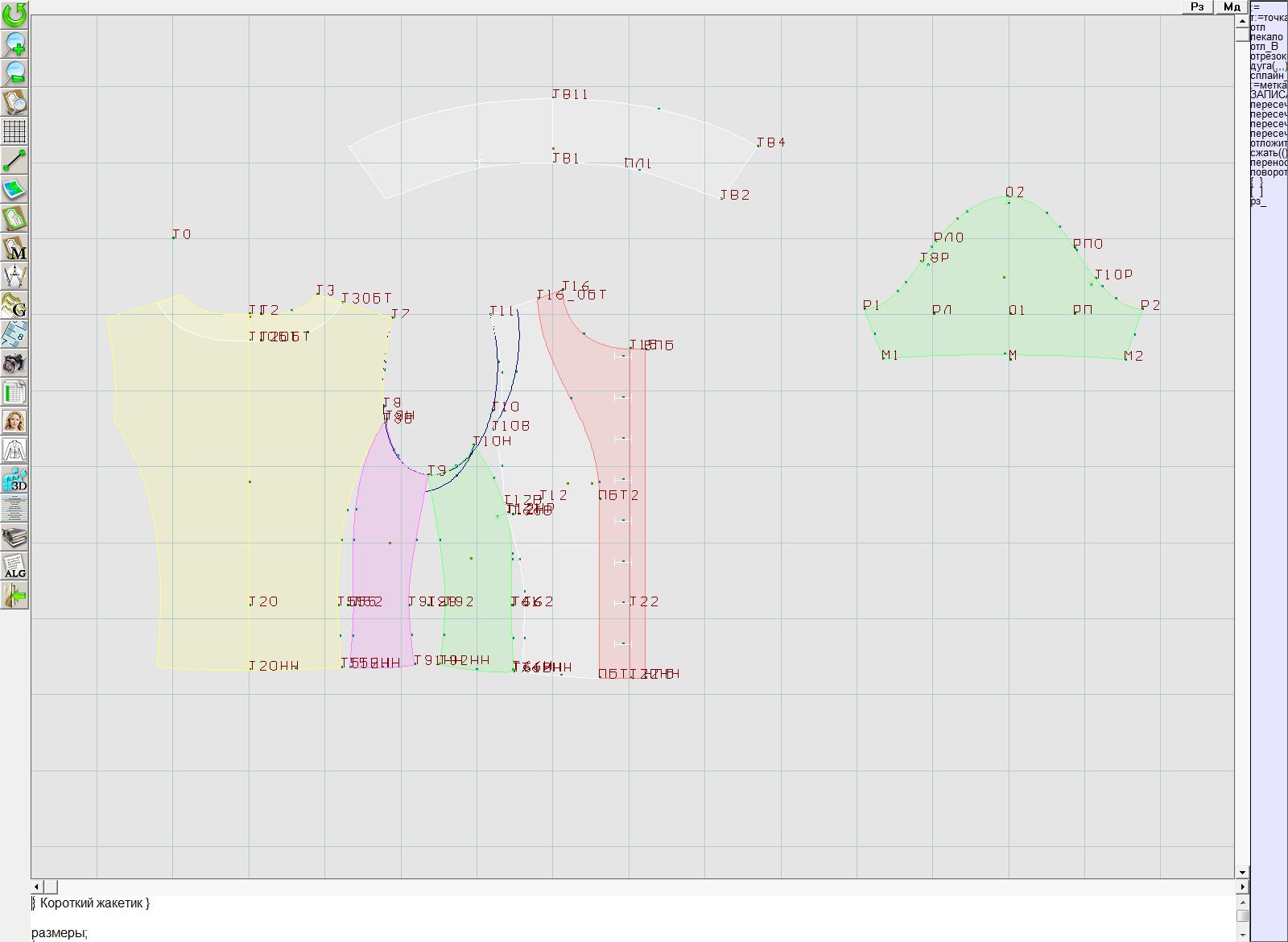This screenshot has width=1288, height=942.
Task: Zoom out with the magnifier minus icon
Action: click(x=14, y=72)
